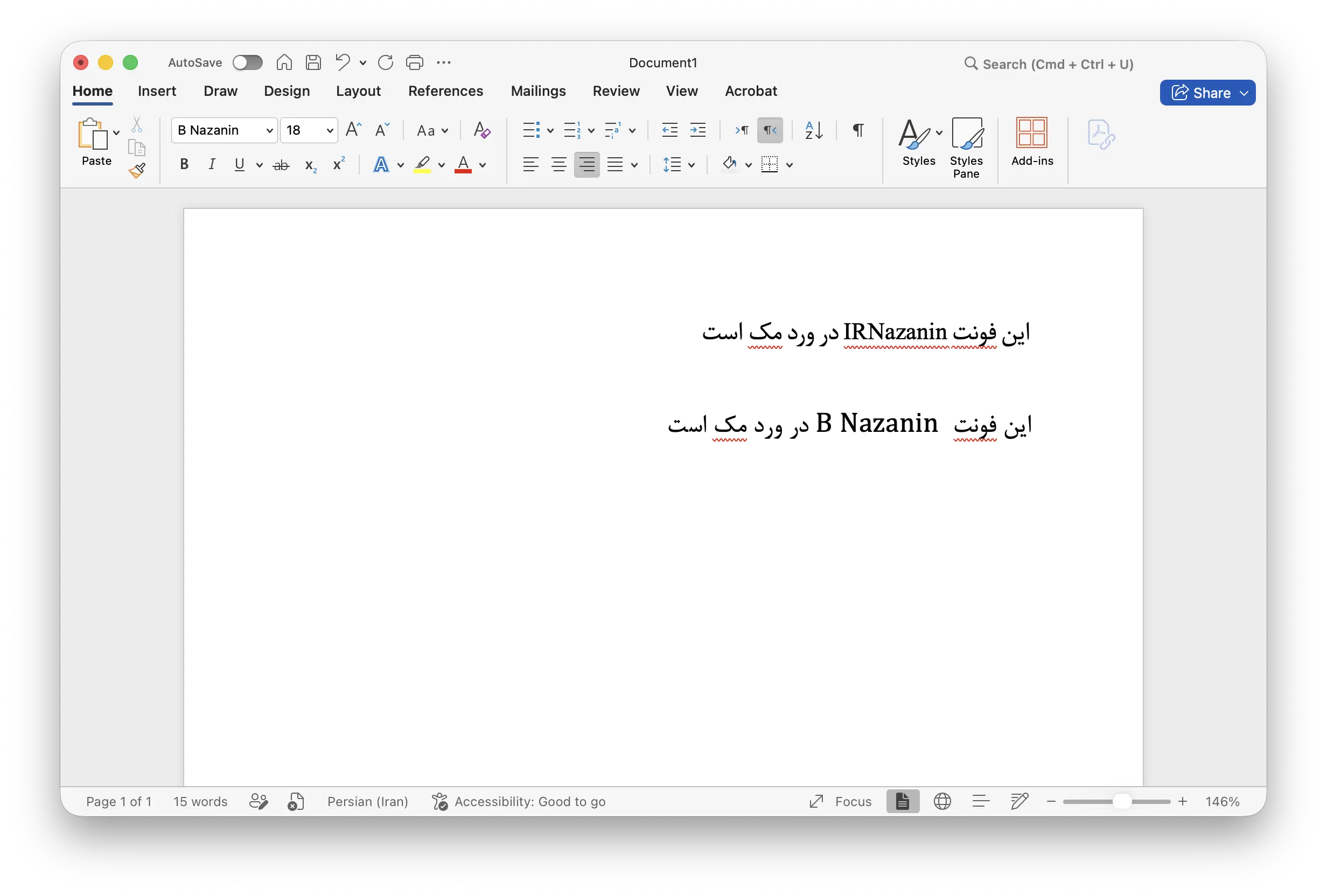Decrease paragraph indent

[669, 130]
